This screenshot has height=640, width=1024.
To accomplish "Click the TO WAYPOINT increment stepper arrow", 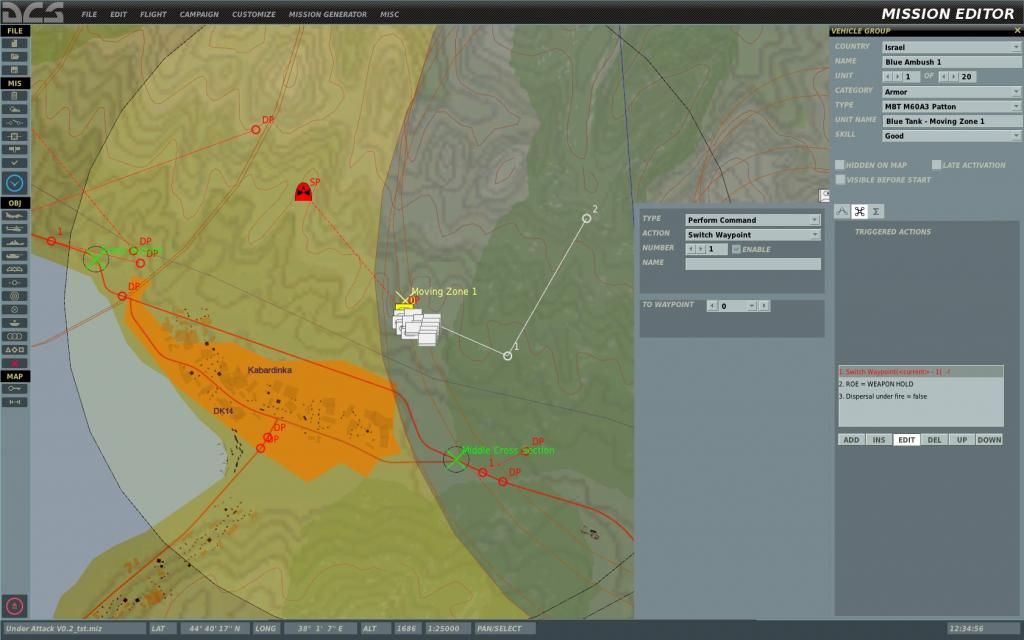I will 764,305.
